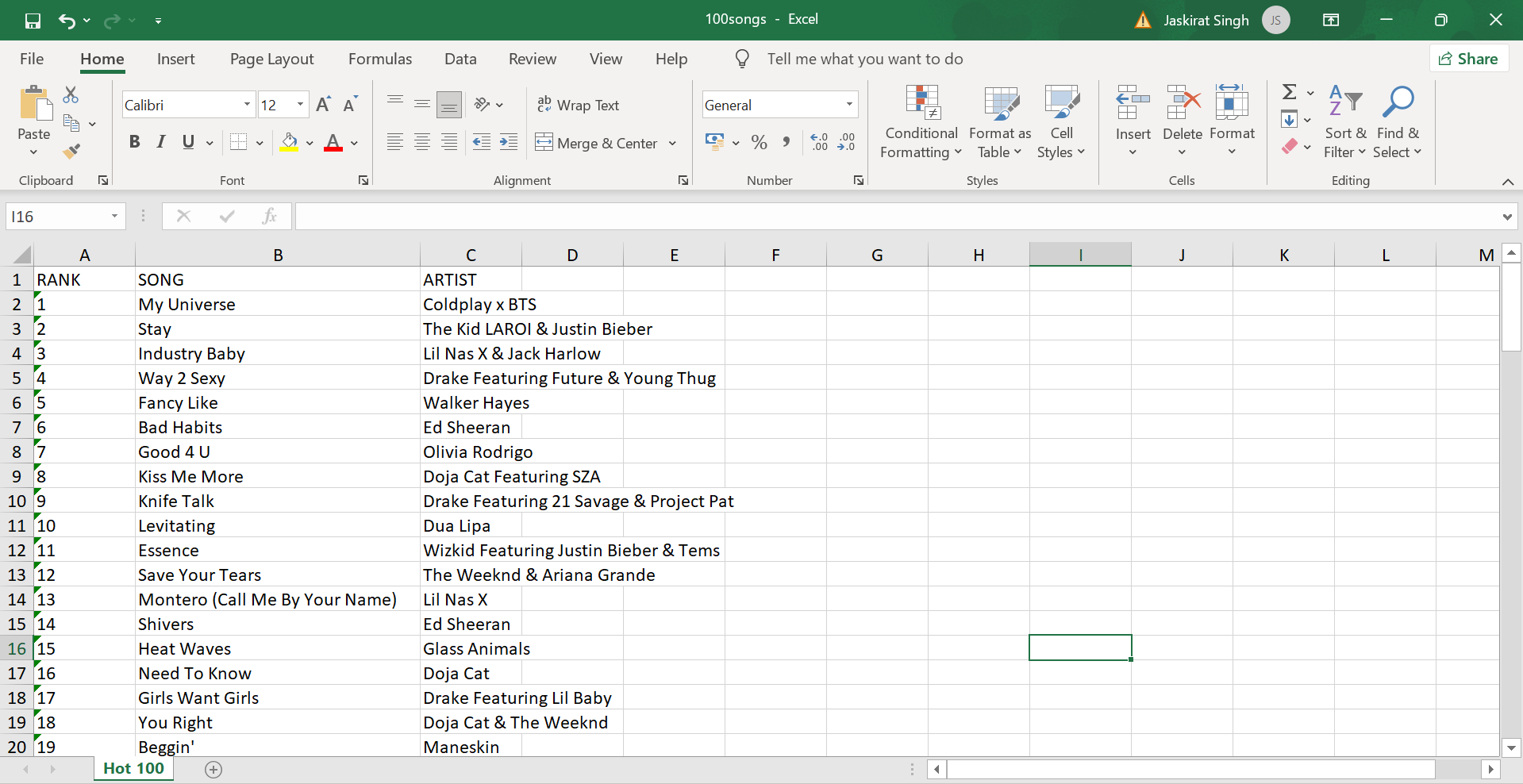Decrease font size with small A icon
This screenshot has width=1523, height=784.
(350, 105)
